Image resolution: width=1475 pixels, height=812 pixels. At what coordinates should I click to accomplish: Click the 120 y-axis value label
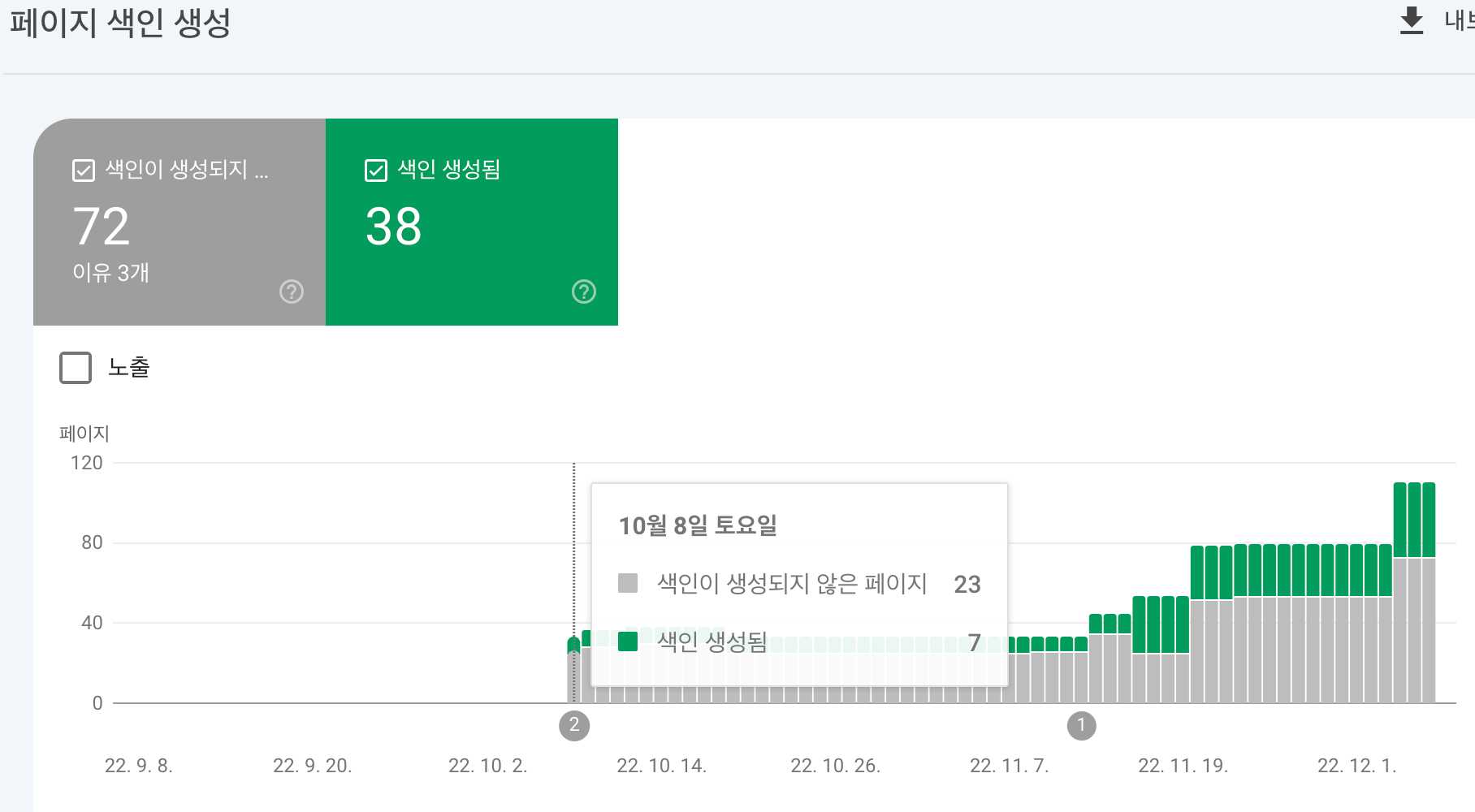87,463
